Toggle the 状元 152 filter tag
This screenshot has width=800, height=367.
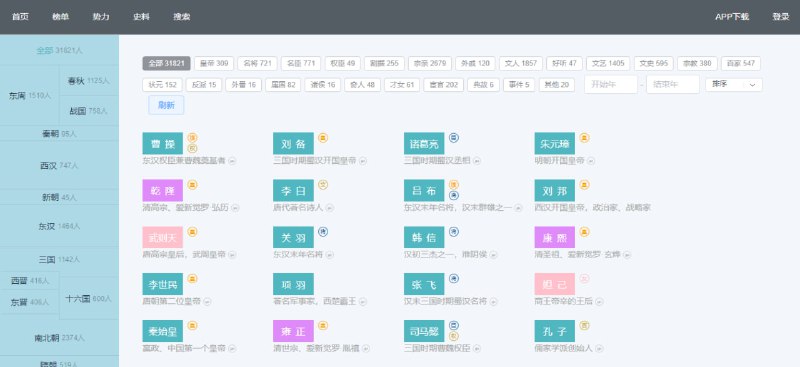click(162, 85)
